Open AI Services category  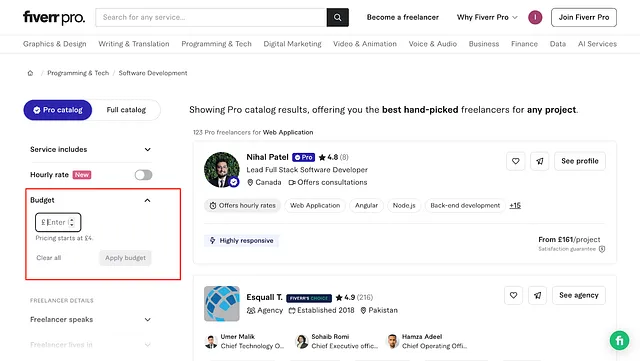pyautogui.click(x=597, y=44)
